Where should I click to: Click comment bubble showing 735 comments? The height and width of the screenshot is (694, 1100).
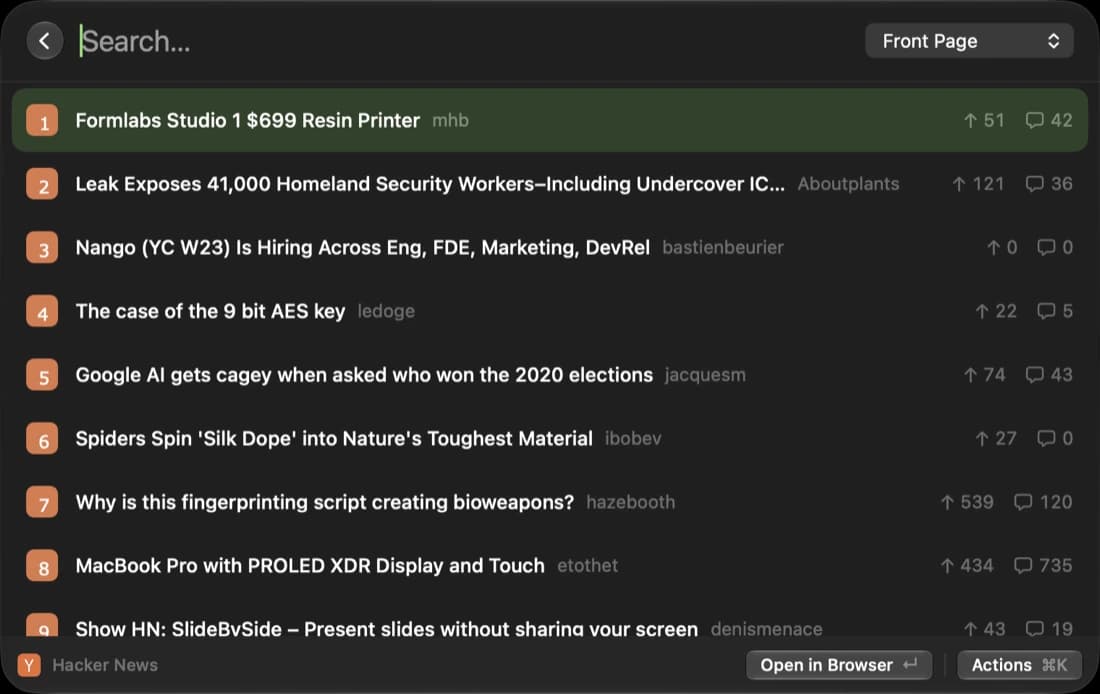tap(1023, 566)
